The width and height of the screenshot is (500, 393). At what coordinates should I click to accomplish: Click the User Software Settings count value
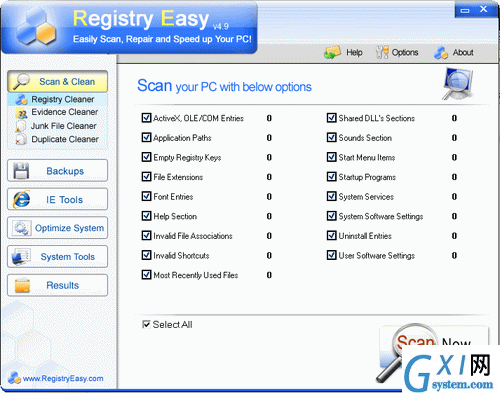coord(454,255)
